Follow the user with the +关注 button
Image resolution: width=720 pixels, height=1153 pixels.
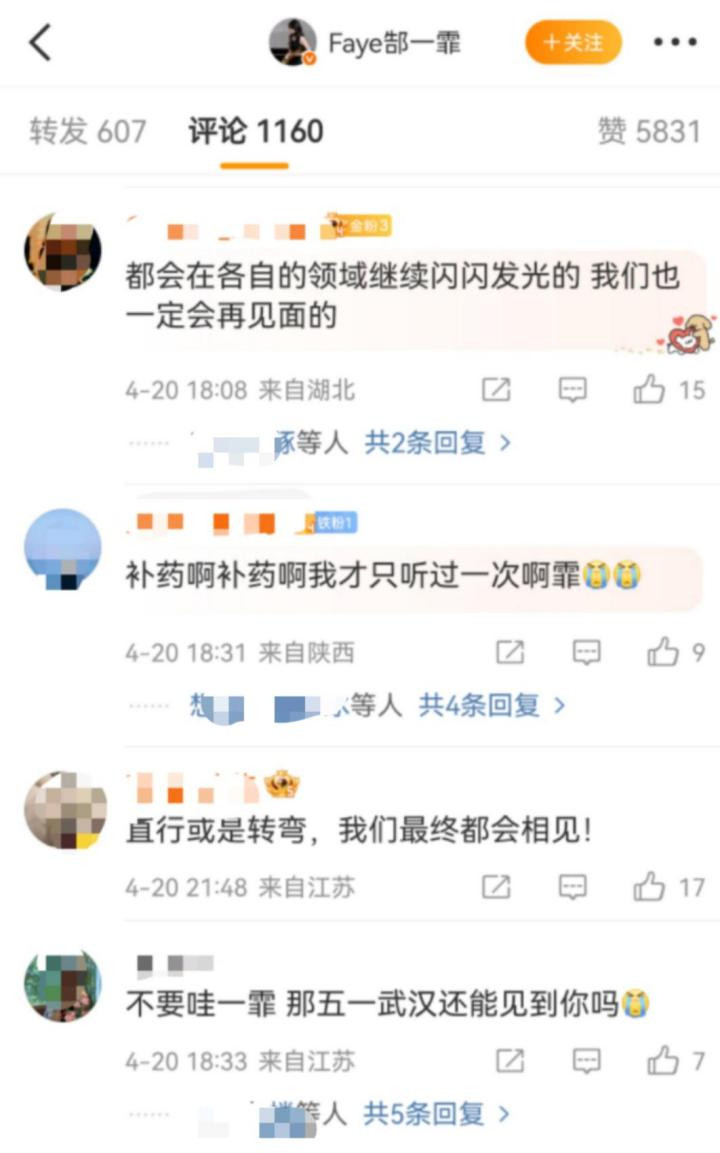pos(573,43)
